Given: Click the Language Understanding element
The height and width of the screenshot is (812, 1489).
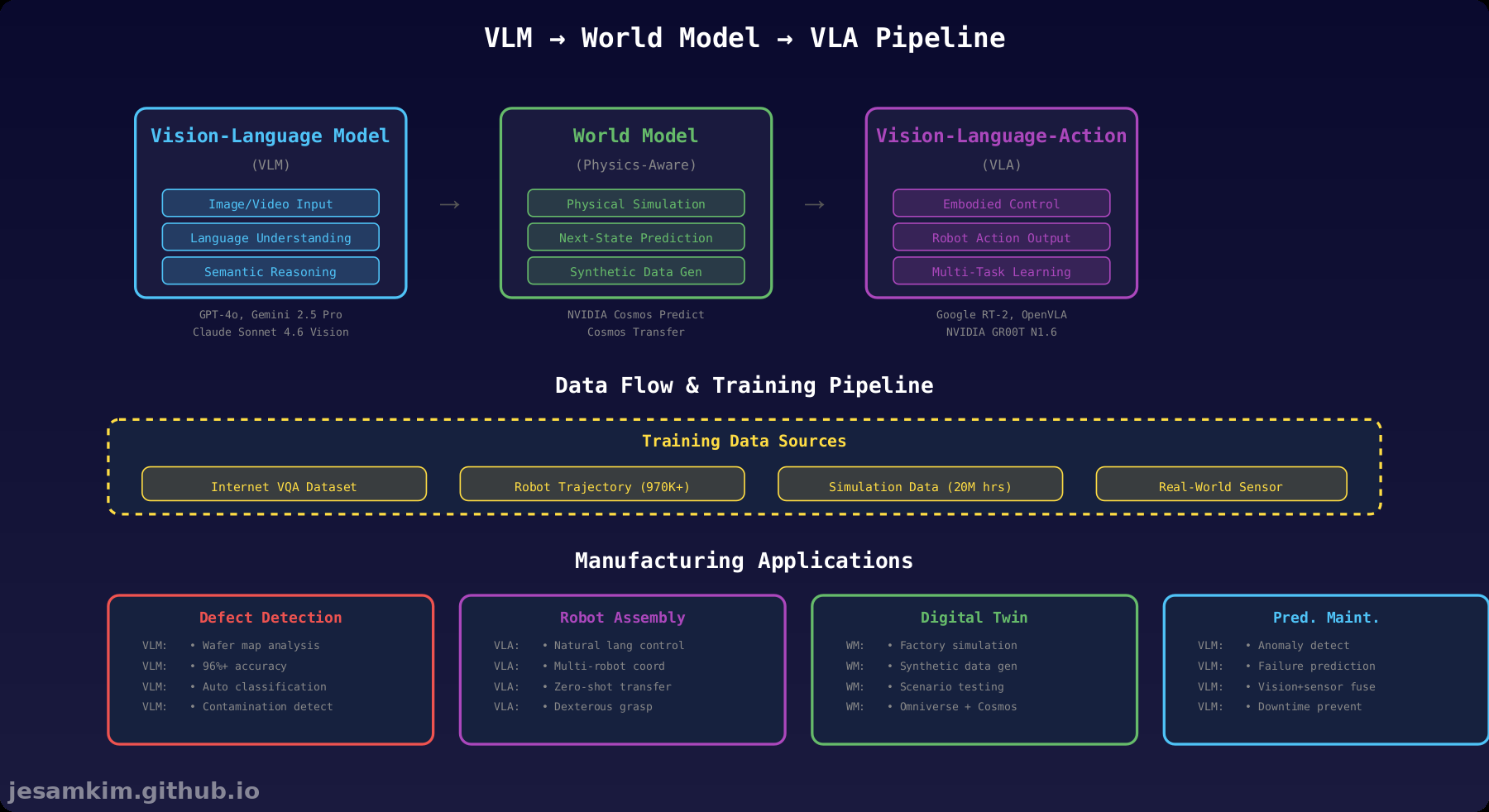Looking at the screenshot, I should point(270,237).
